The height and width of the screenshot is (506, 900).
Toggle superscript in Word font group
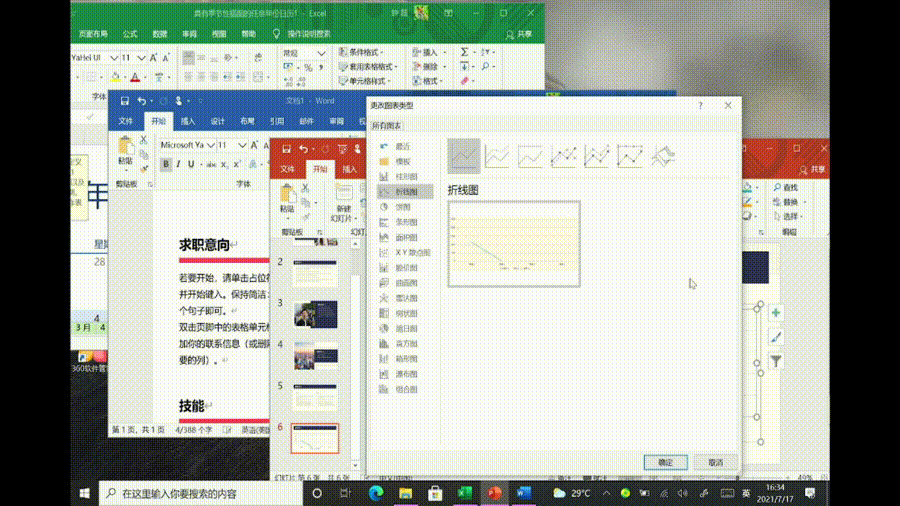click(x=237, y=165)
